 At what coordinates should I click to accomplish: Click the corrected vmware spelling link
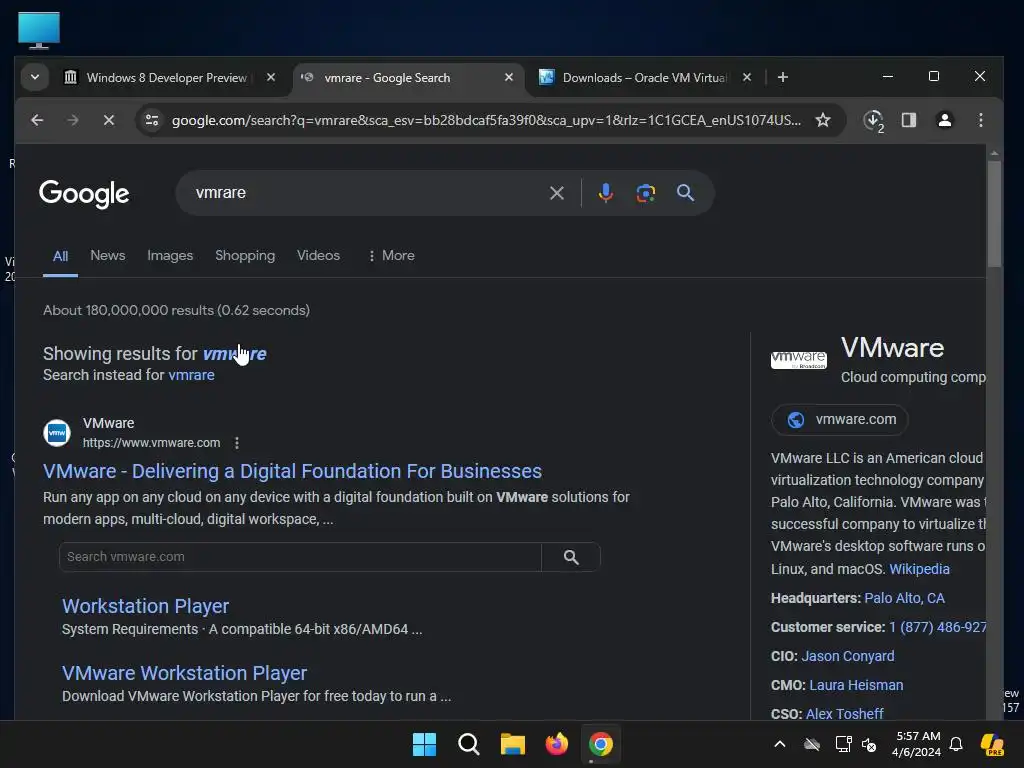(234, 354)
